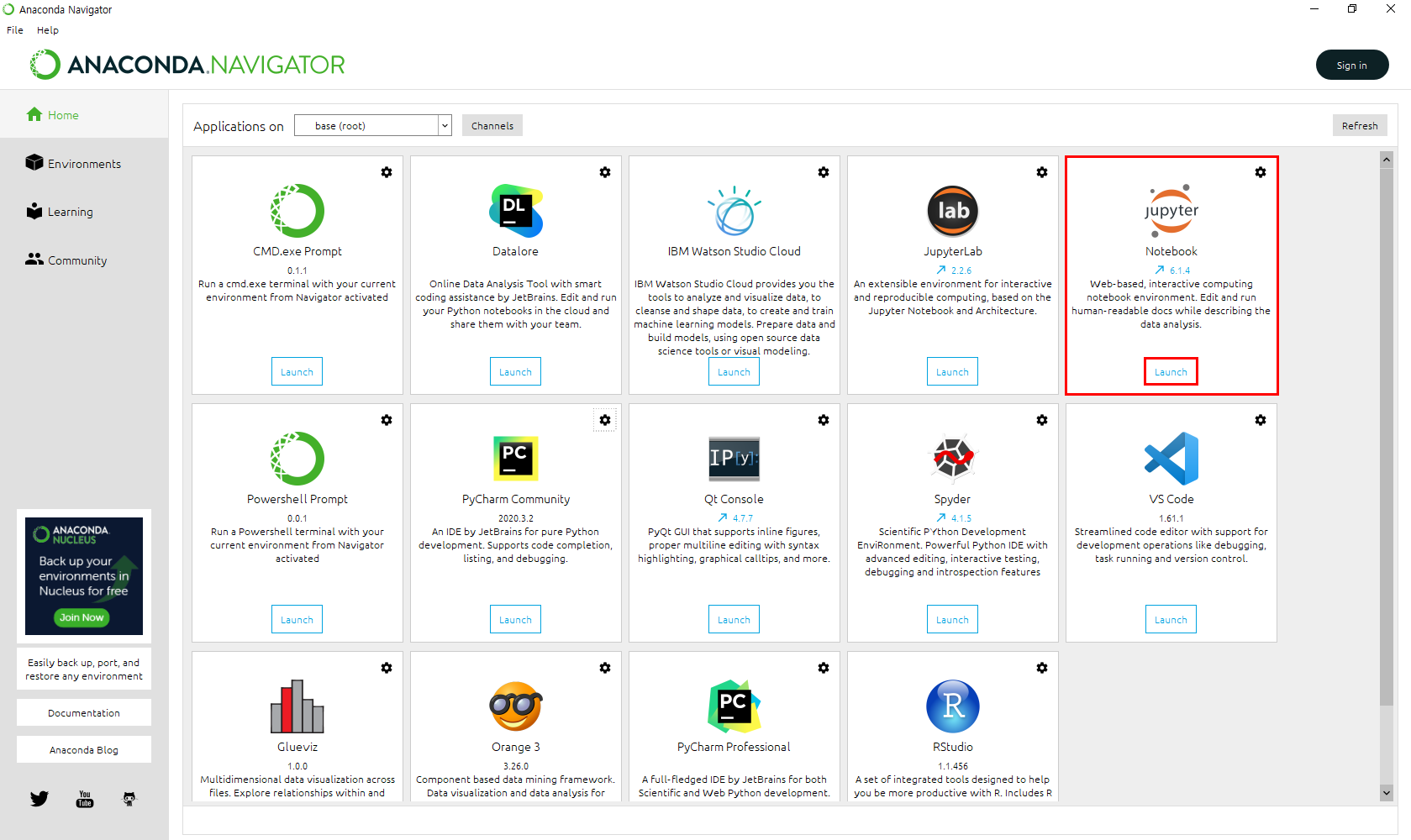The height and width of the screenshot is (840, 1411).
Task: Launch JupyterLab
Action: (953, 372)
